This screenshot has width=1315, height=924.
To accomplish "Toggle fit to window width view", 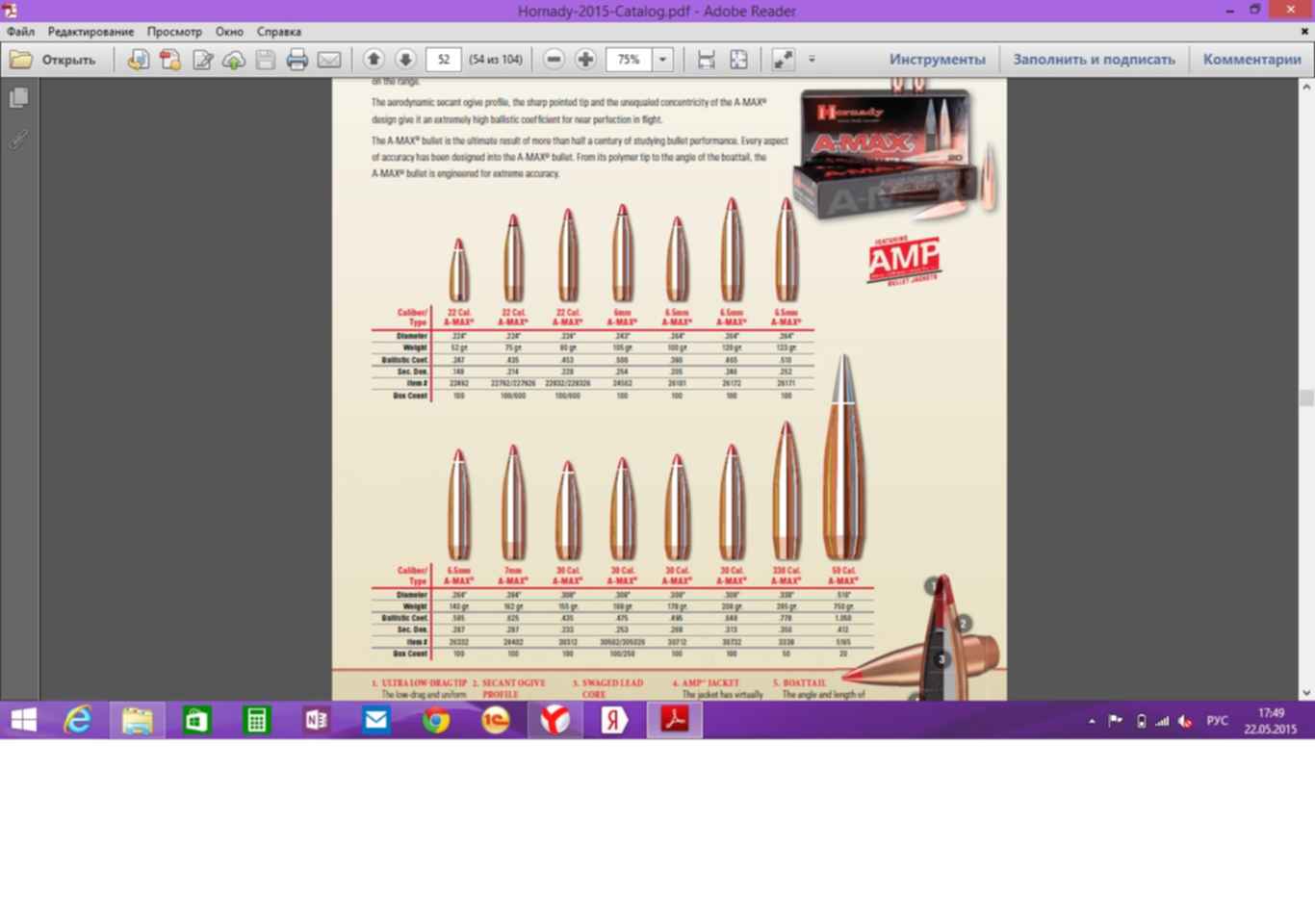I will click(706, 60).
